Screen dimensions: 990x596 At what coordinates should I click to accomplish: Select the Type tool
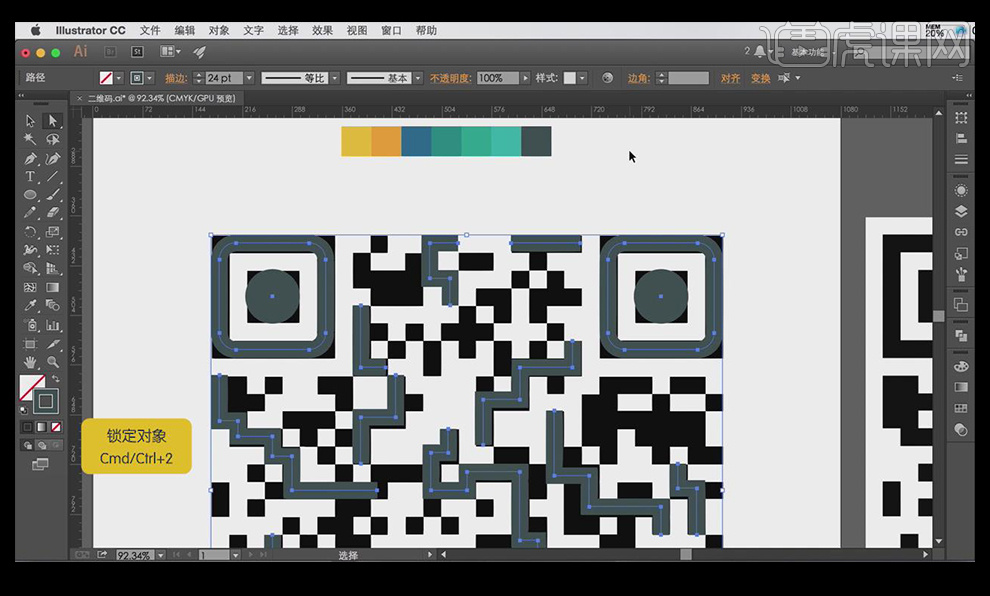pos(30,176)
